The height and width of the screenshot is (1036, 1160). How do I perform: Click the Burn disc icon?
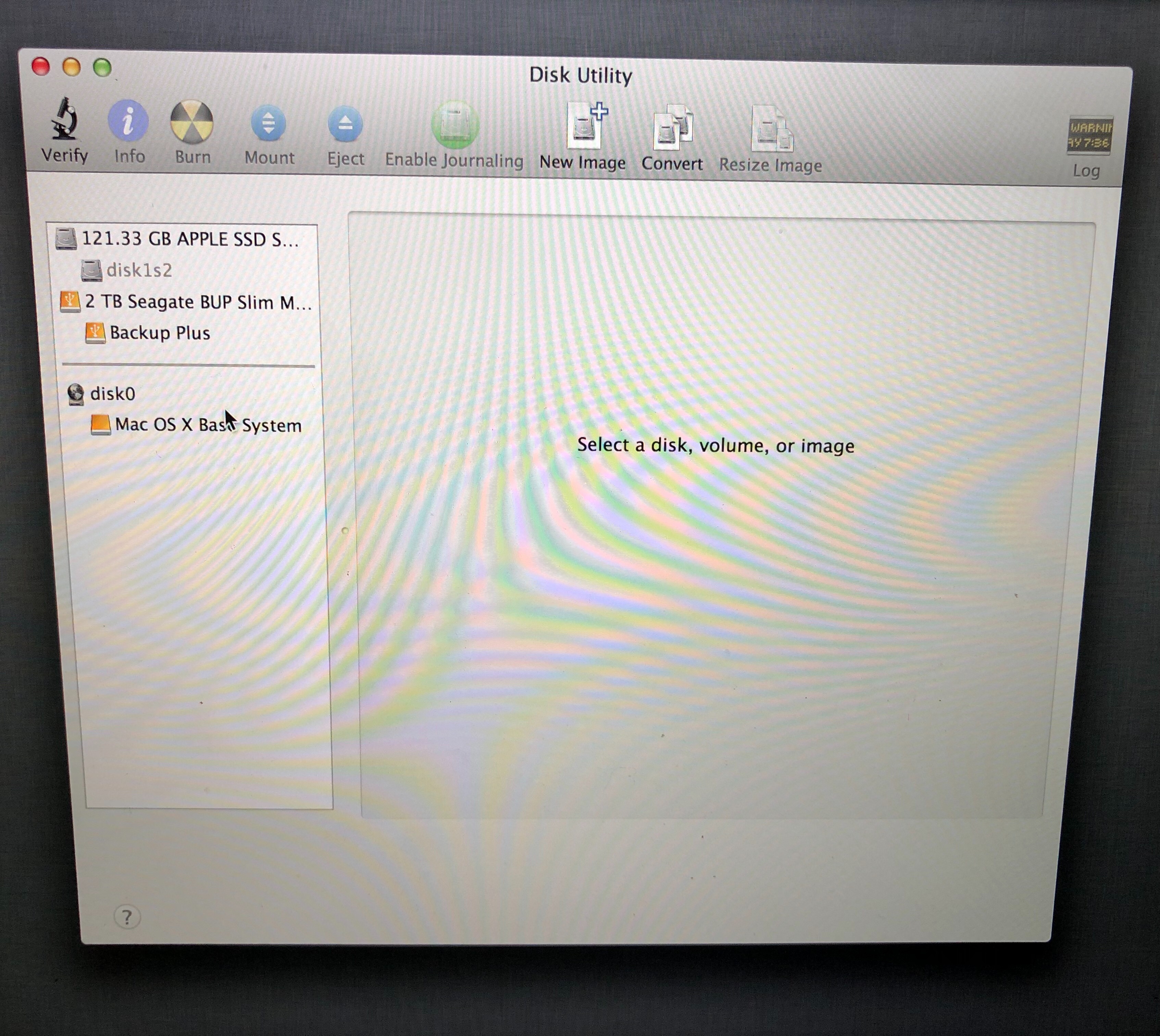coord(192,122)
